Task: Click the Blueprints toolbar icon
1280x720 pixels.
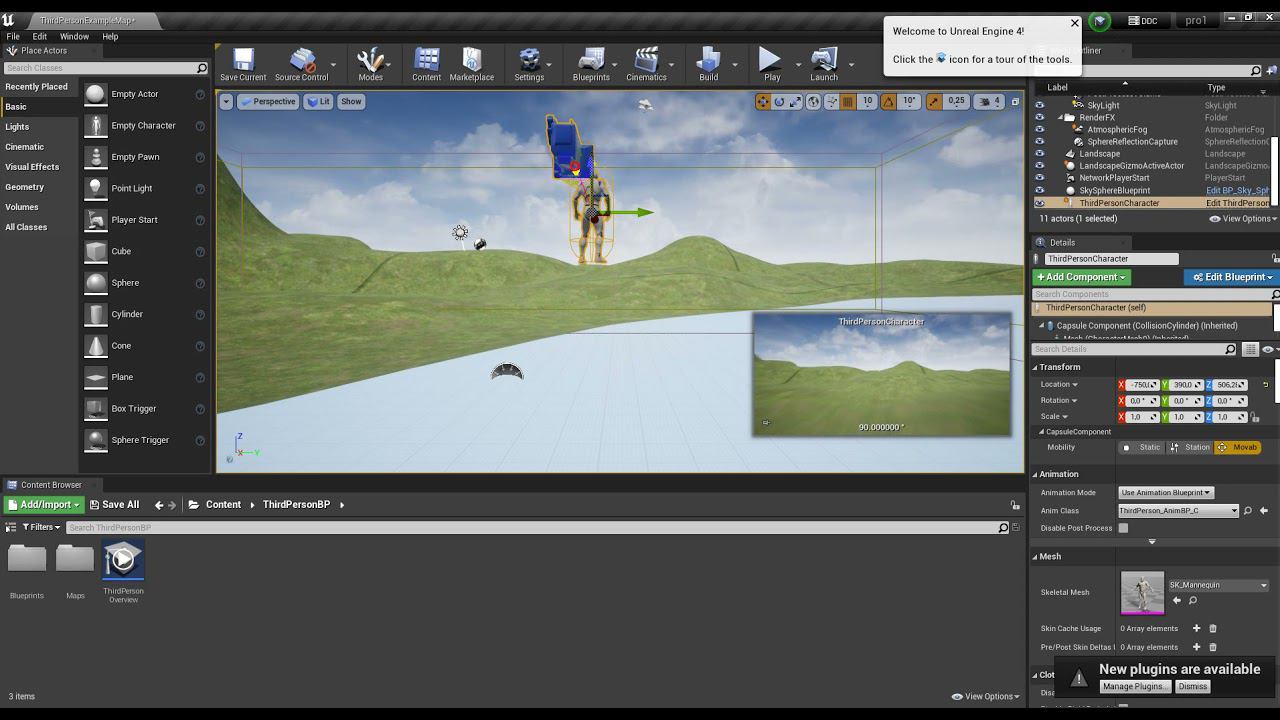Action: (x=590, y=63)
